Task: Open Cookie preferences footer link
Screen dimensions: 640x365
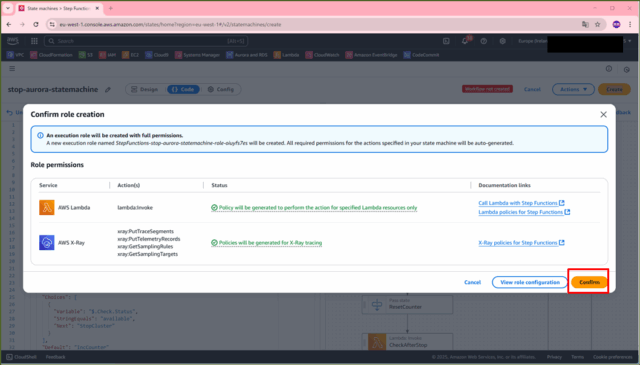Action: 613,357
